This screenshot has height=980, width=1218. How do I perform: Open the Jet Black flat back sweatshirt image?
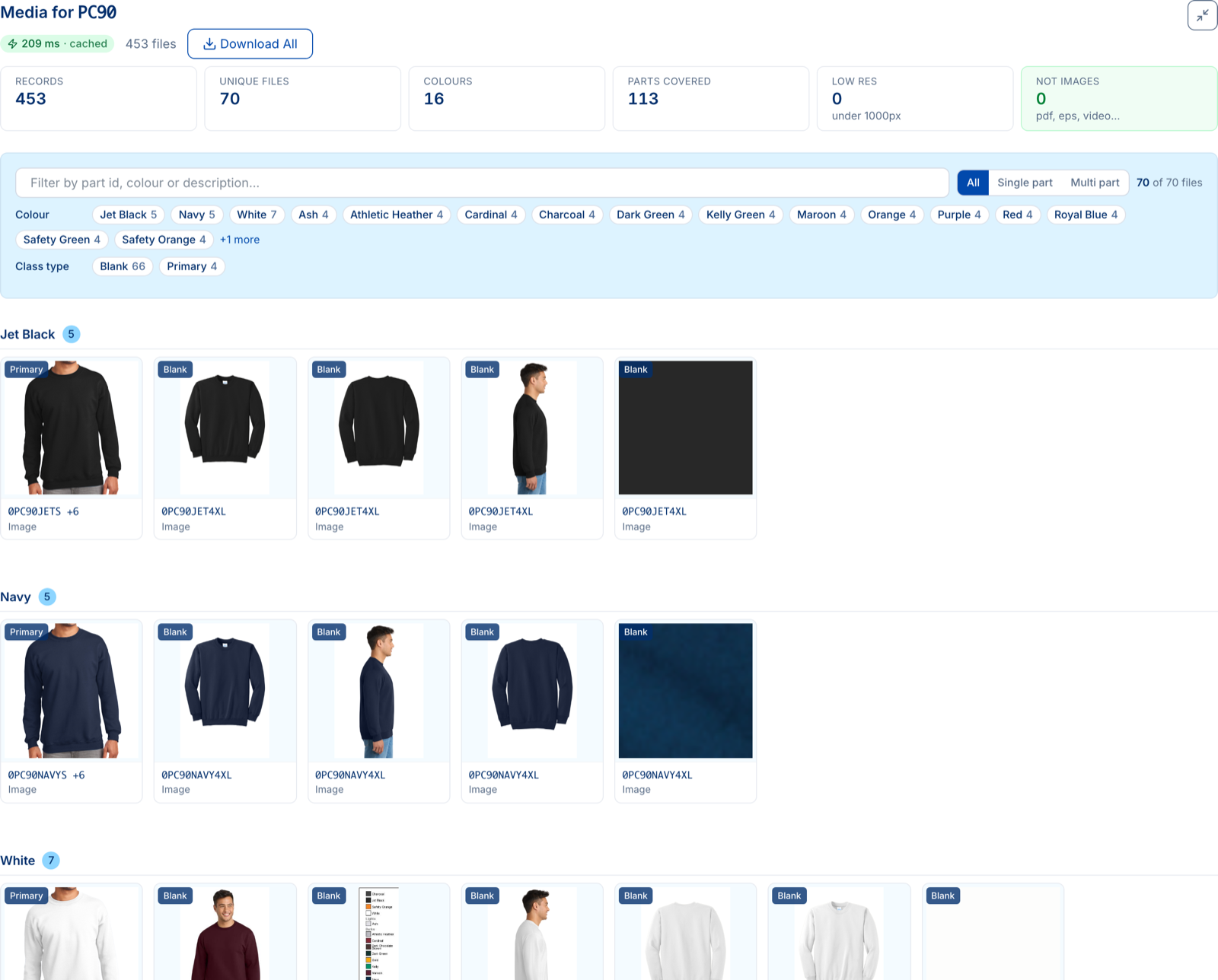pos(378,428)
